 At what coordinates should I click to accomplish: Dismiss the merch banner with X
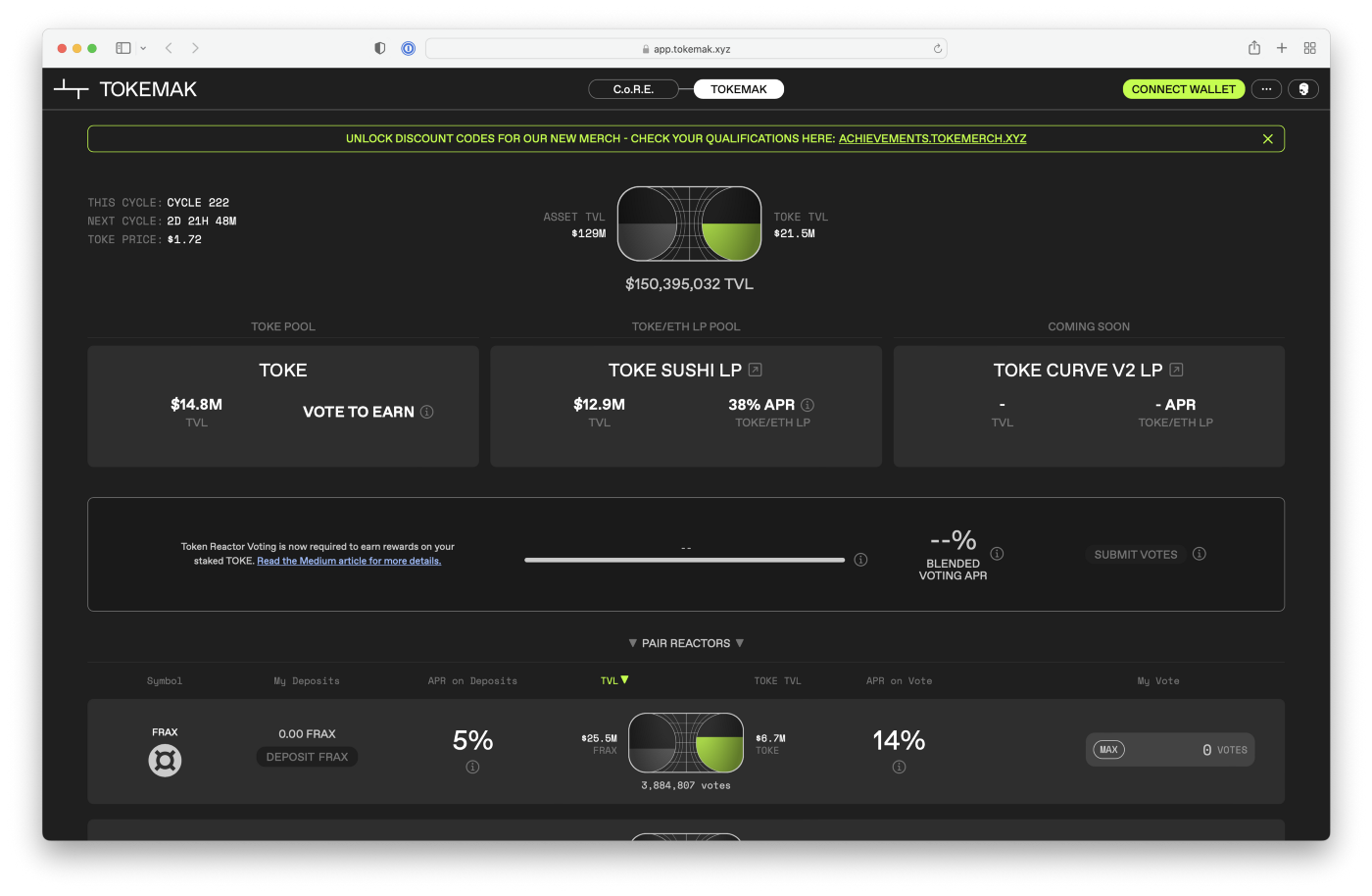pyautogui.click(x=1268, y=139)
